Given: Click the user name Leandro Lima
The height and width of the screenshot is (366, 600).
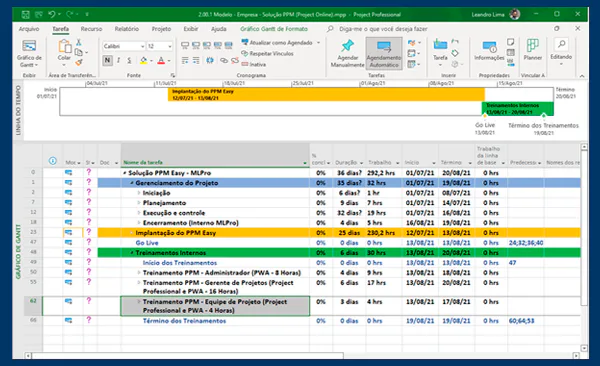Looking at the screenshot, I should (x=488, y=15).
